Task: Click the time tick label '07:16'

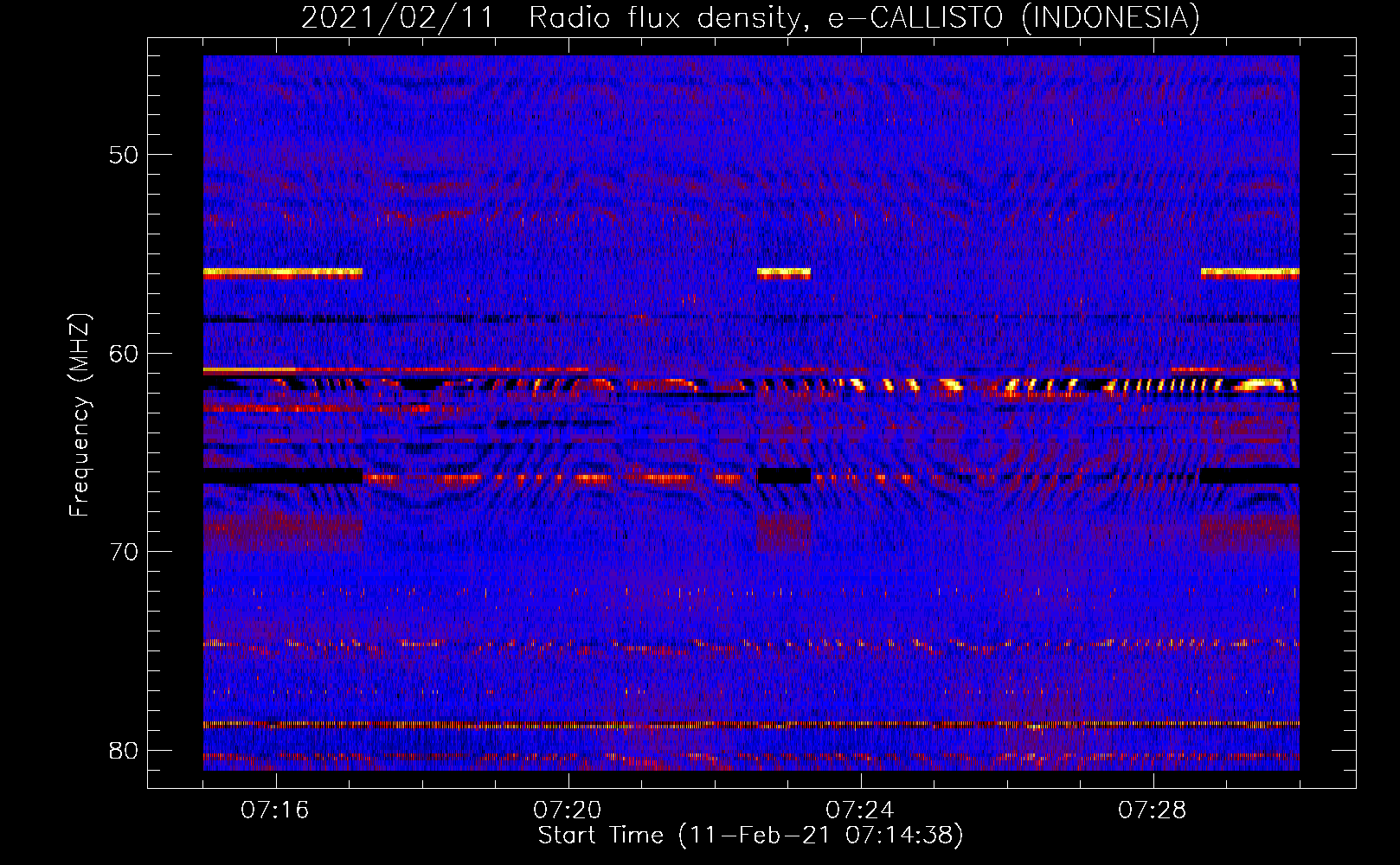Action: pyautogui.click(x=275, y=811)
